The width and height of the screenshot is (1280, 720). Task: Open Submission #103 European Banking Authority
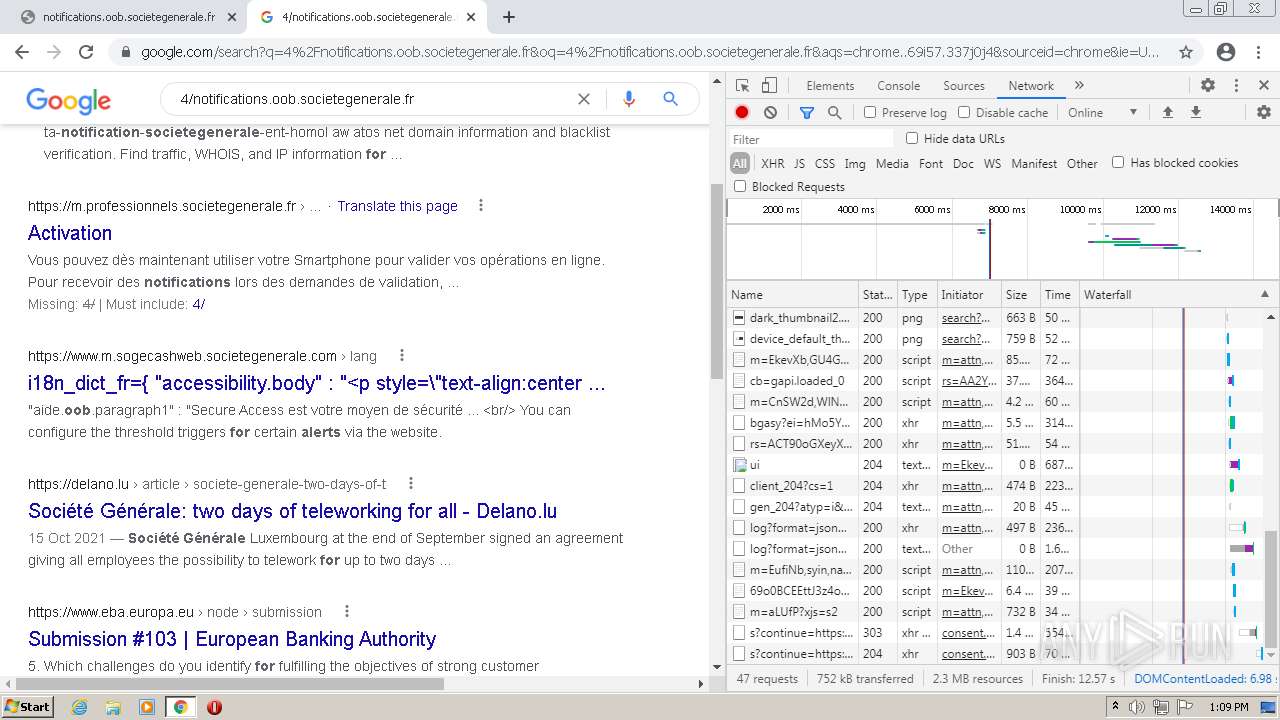(x=232, y=639)
